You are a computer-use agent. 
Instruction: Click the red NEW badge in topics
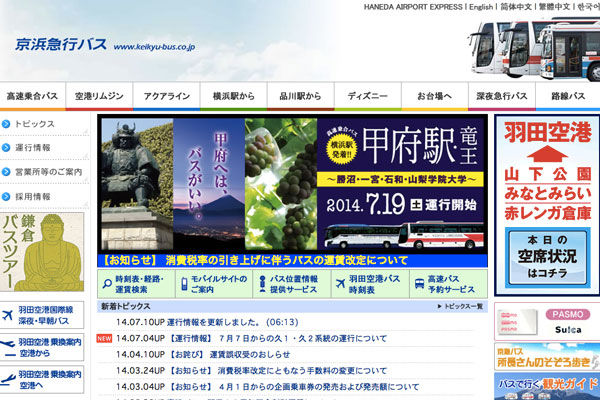pos(104,339)
